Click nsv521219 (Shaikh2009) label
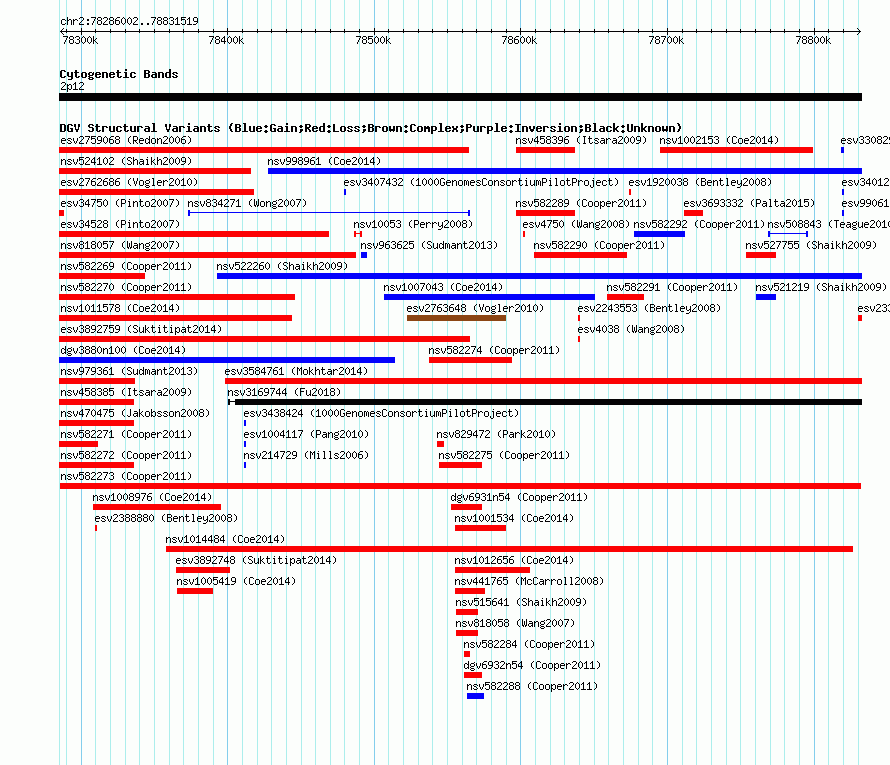The height and width of the screenshot is (765, 890). 821,287
